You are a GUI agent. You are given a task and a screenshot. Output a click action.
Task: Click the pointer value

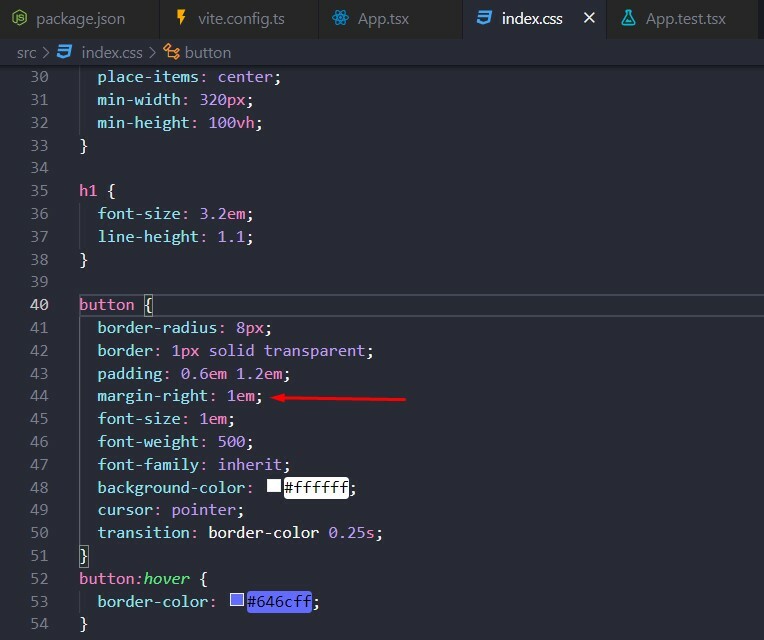pos(203,510)
